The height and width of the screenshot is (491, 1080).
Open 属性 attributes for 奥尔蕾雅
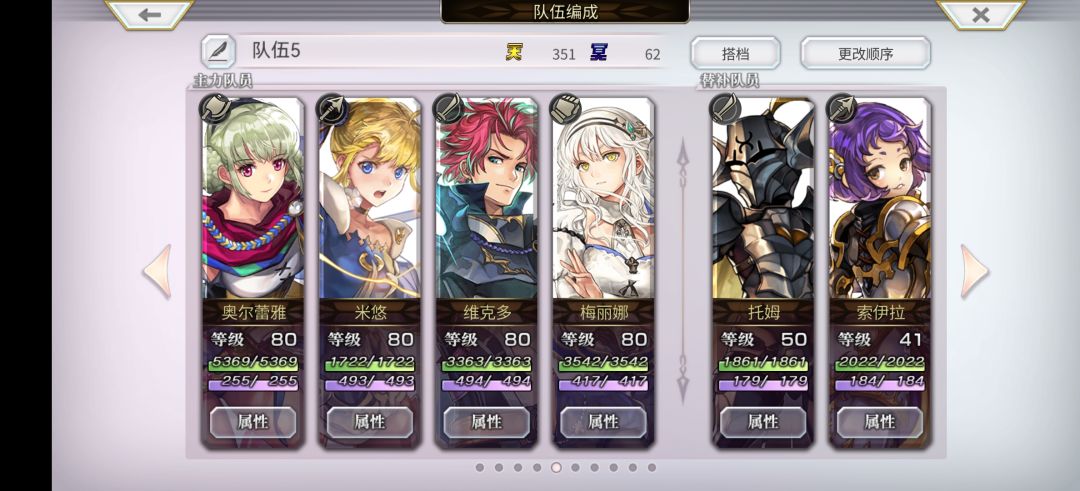click(253, 421)
